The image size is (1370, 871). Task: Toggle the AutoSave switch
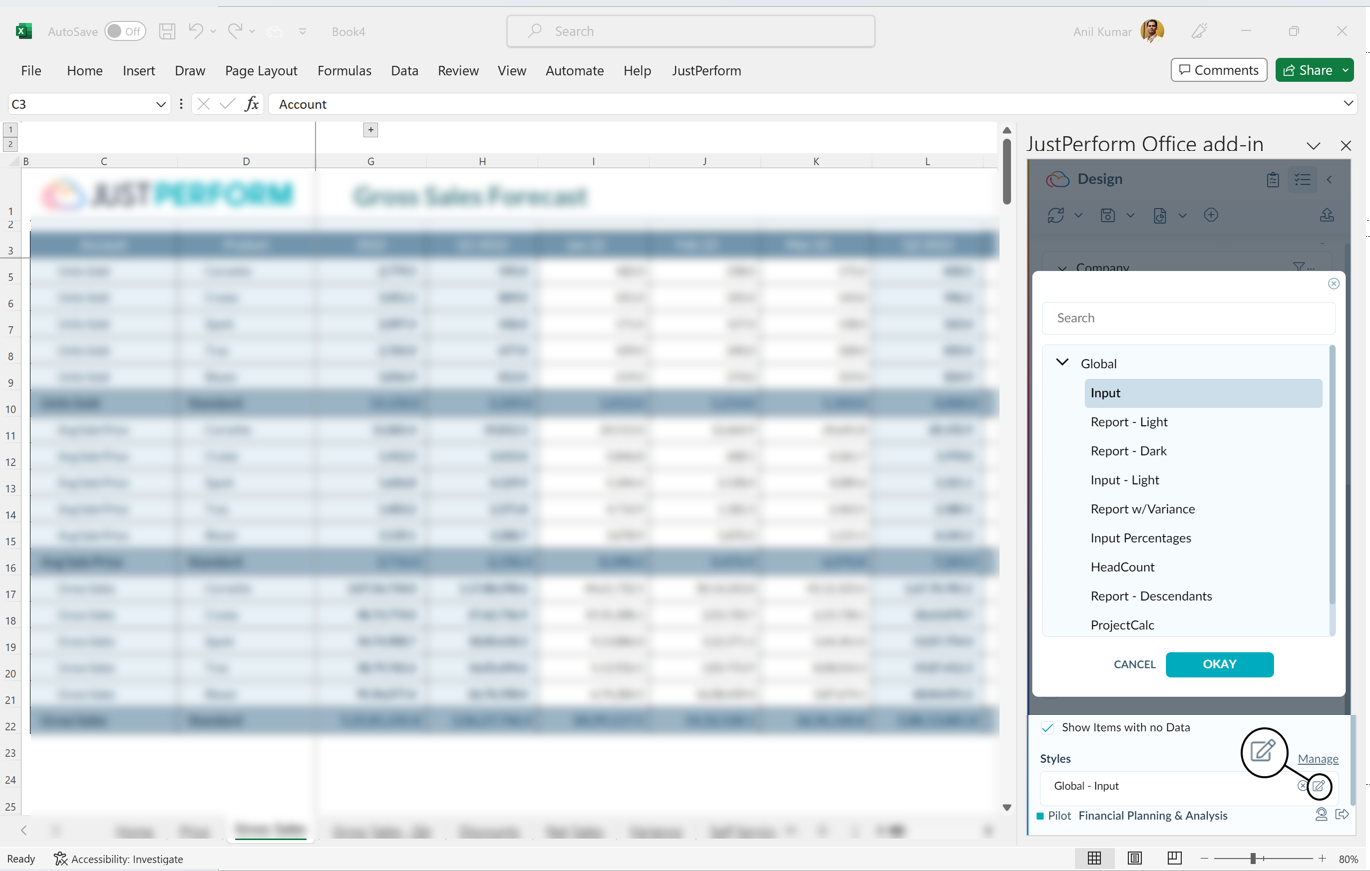click(x=125, y=31)
